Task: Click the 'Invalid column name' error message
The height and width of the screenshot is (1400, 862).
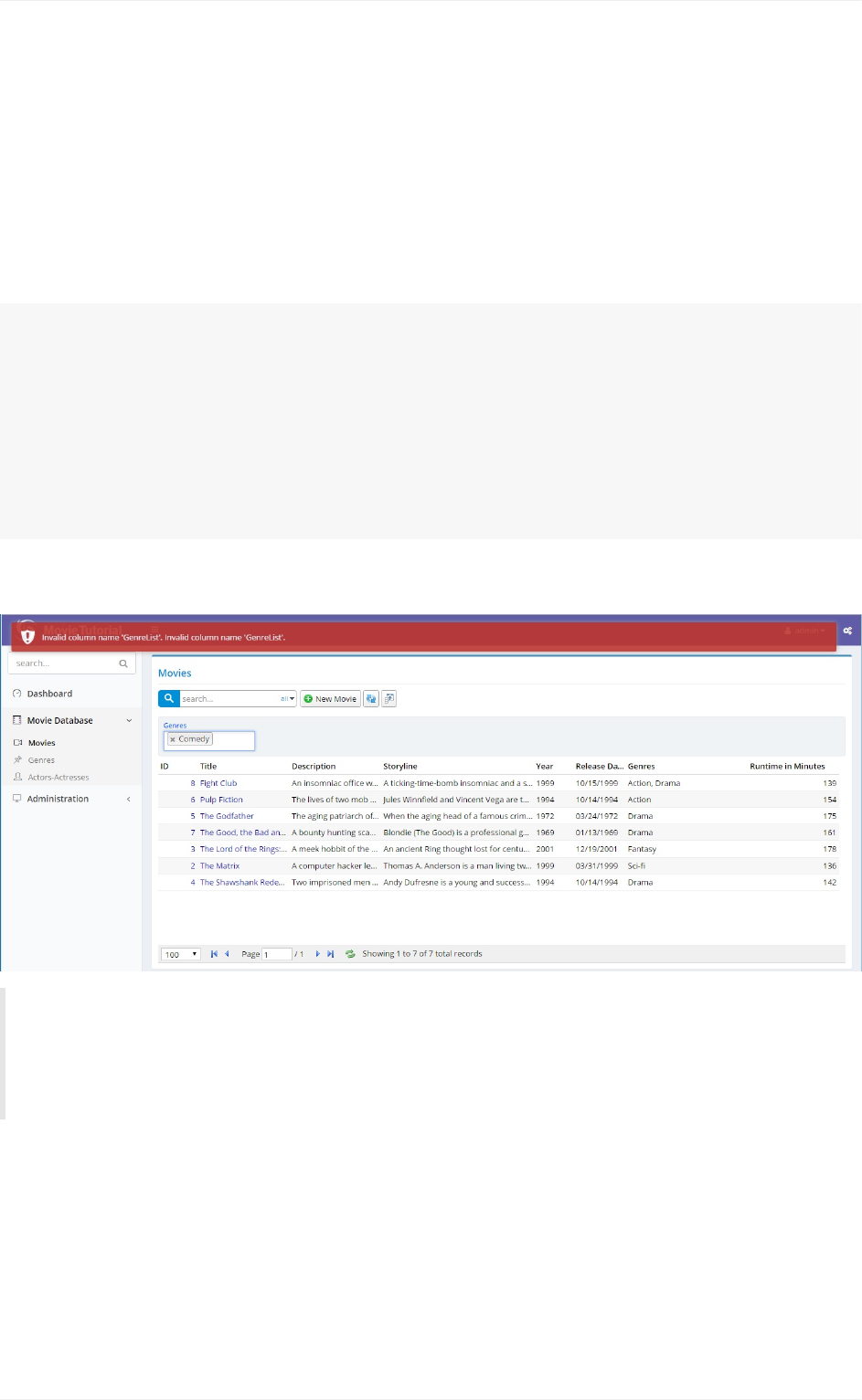Action: point(164,637)
